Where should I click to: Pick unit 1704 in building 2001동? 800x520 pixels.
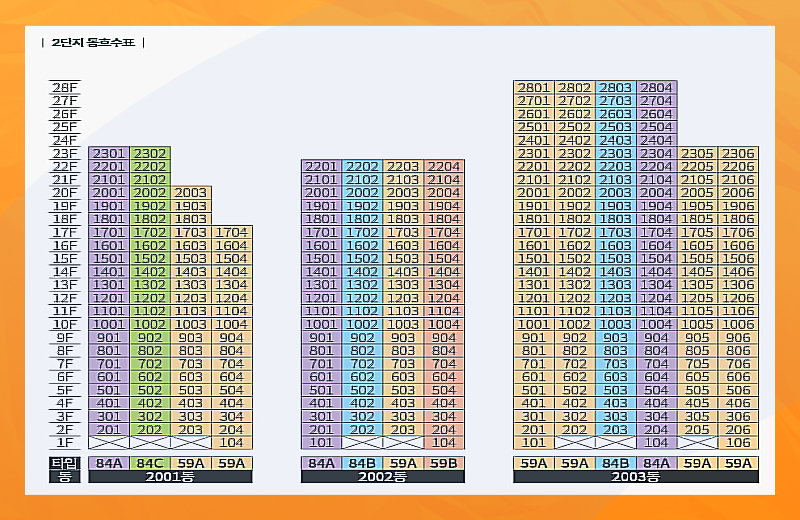[232, 232]
